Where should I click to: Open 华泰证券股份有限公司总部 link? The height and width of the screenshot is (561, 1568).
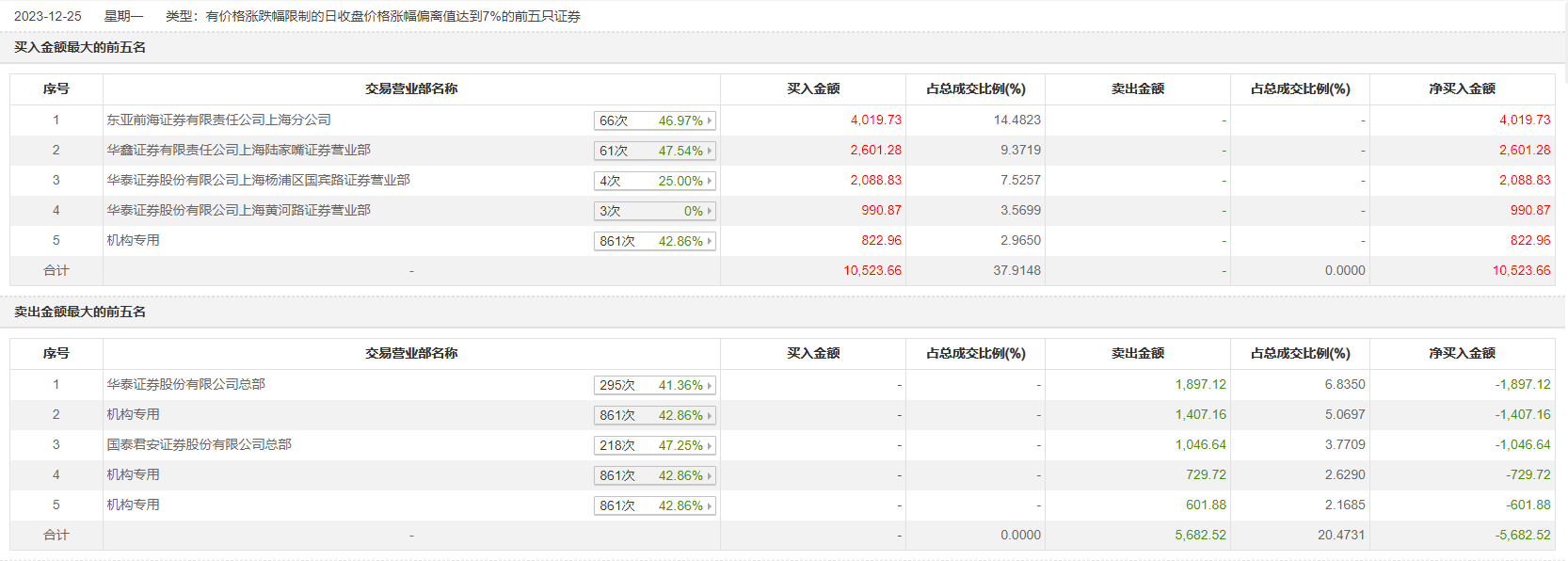tap(185, 384)
